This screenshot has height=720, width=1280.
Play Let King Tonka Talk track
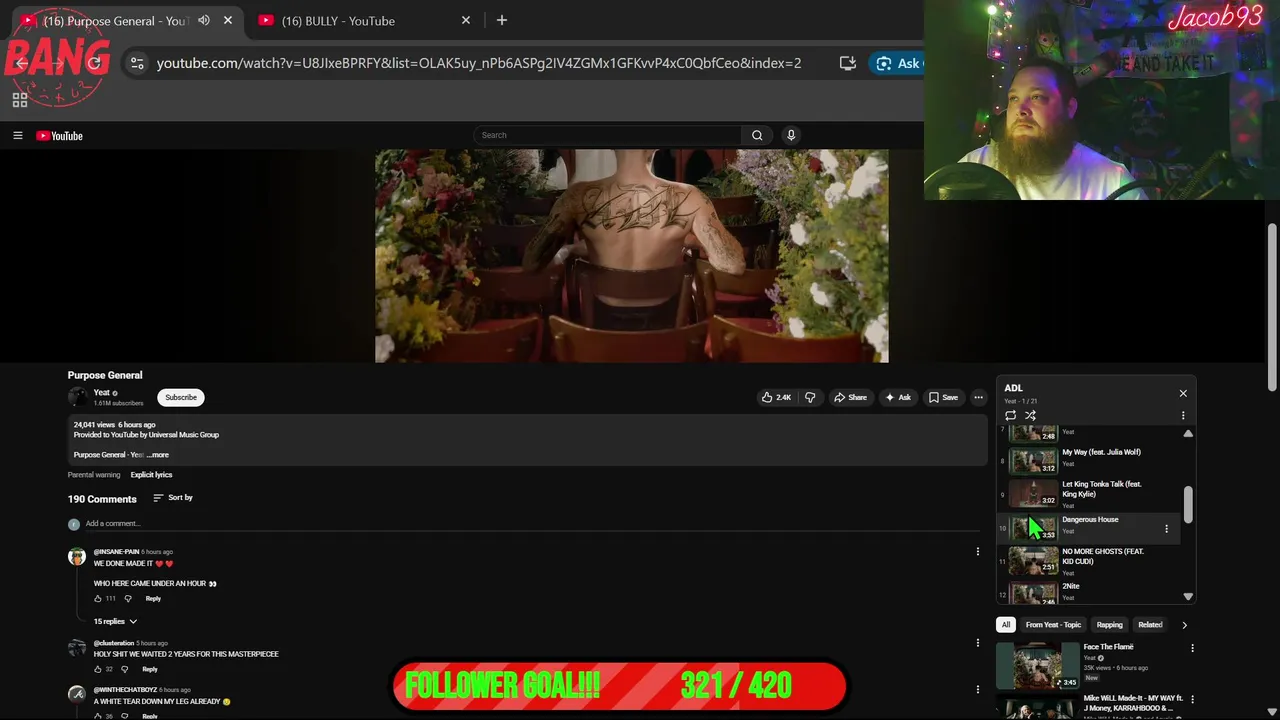(1088, 494)
